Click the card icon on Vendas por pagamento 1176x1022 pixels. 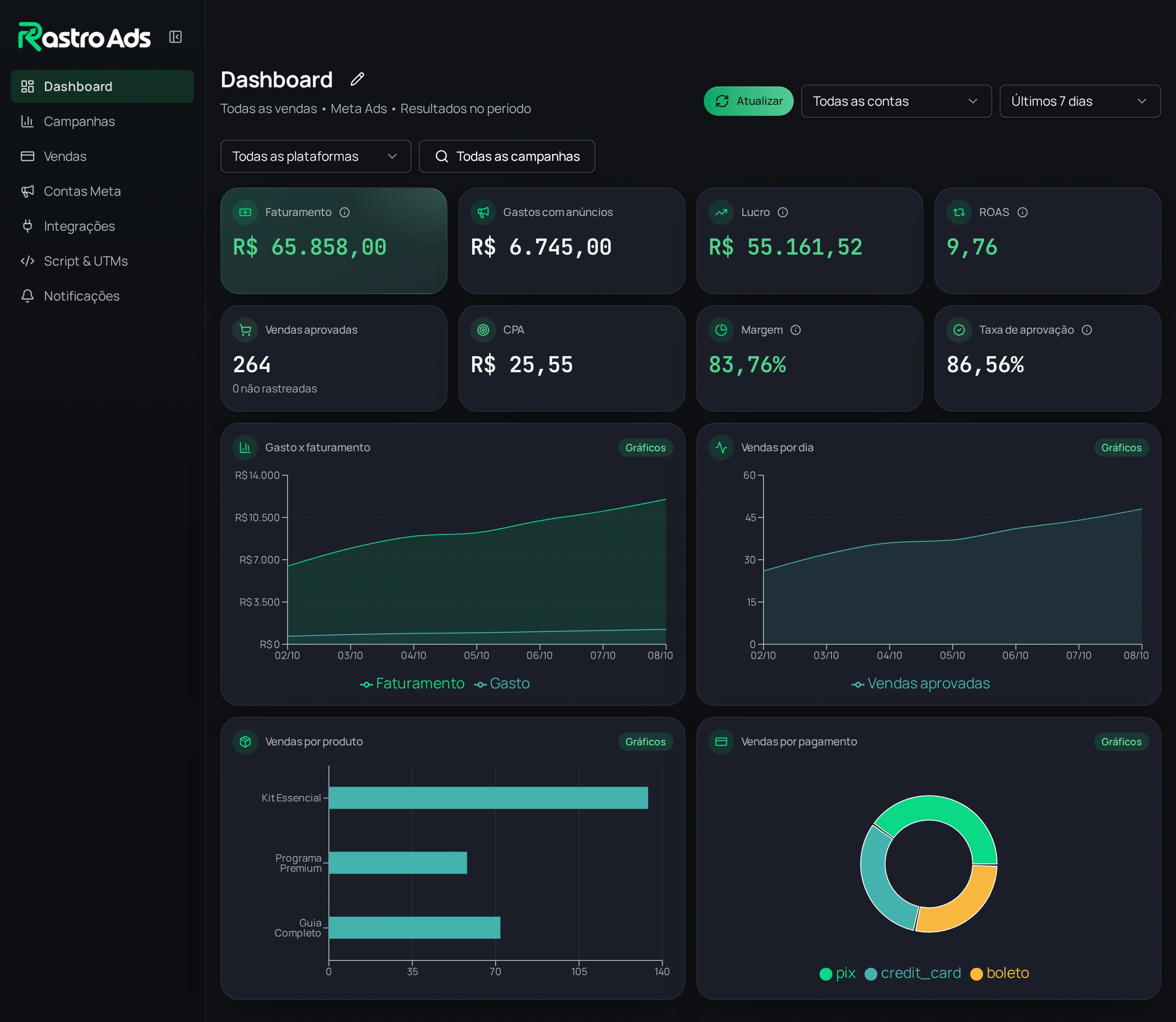click(x=721, y=741)
